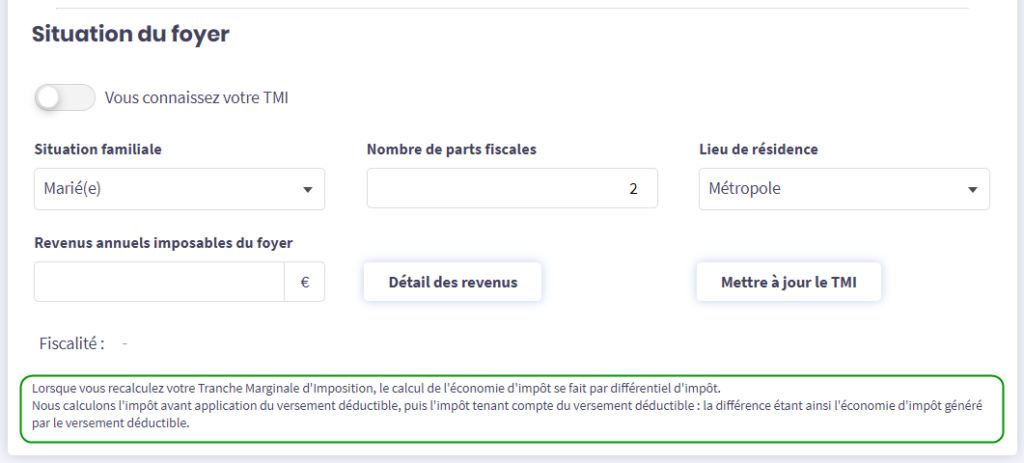Click the "Situation du foyer" heading
The width and height of the screenshot is (1024, 463).
130,34
